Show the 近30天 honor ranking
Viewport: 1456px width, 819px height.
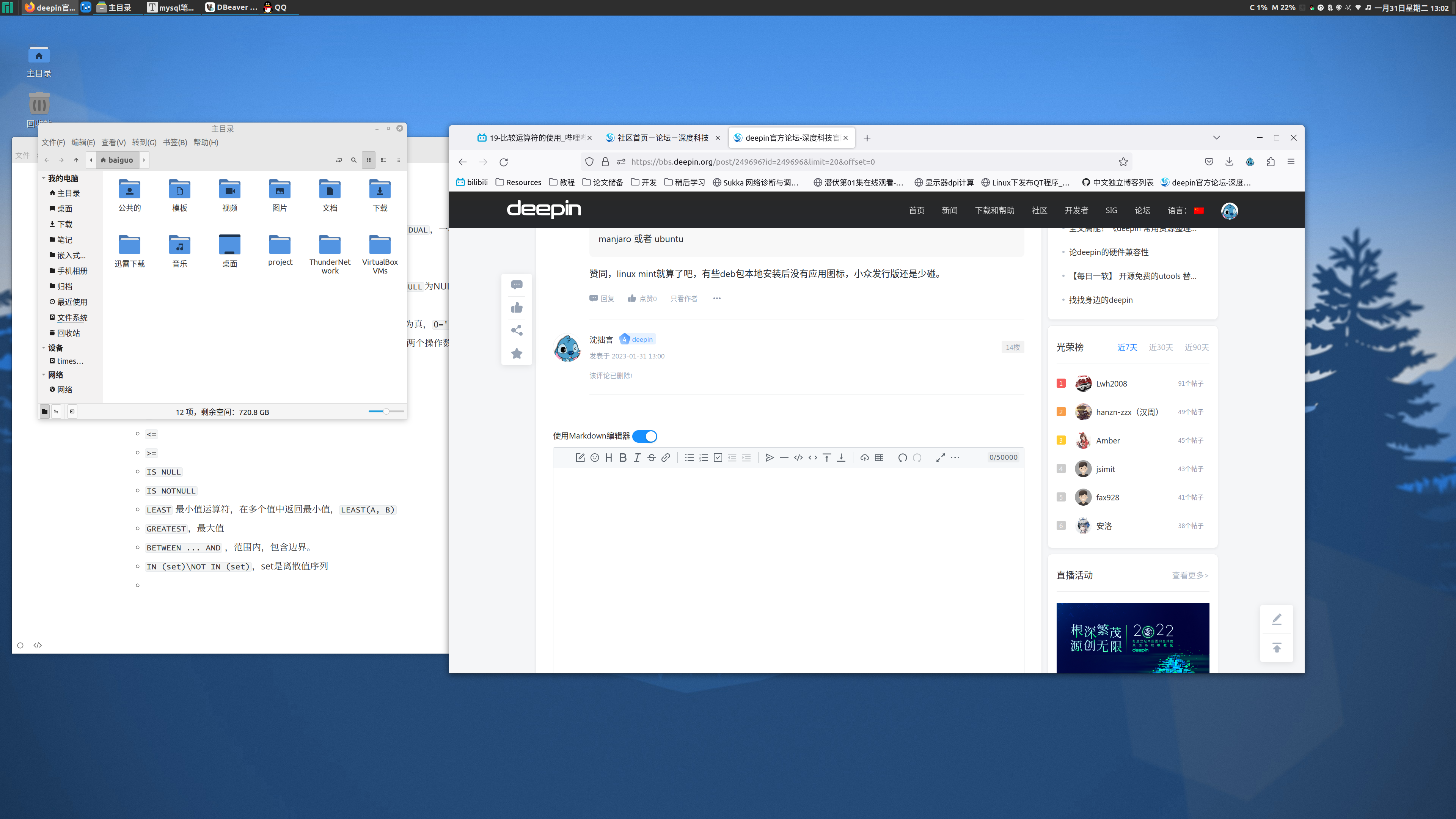pos(1161,347)
